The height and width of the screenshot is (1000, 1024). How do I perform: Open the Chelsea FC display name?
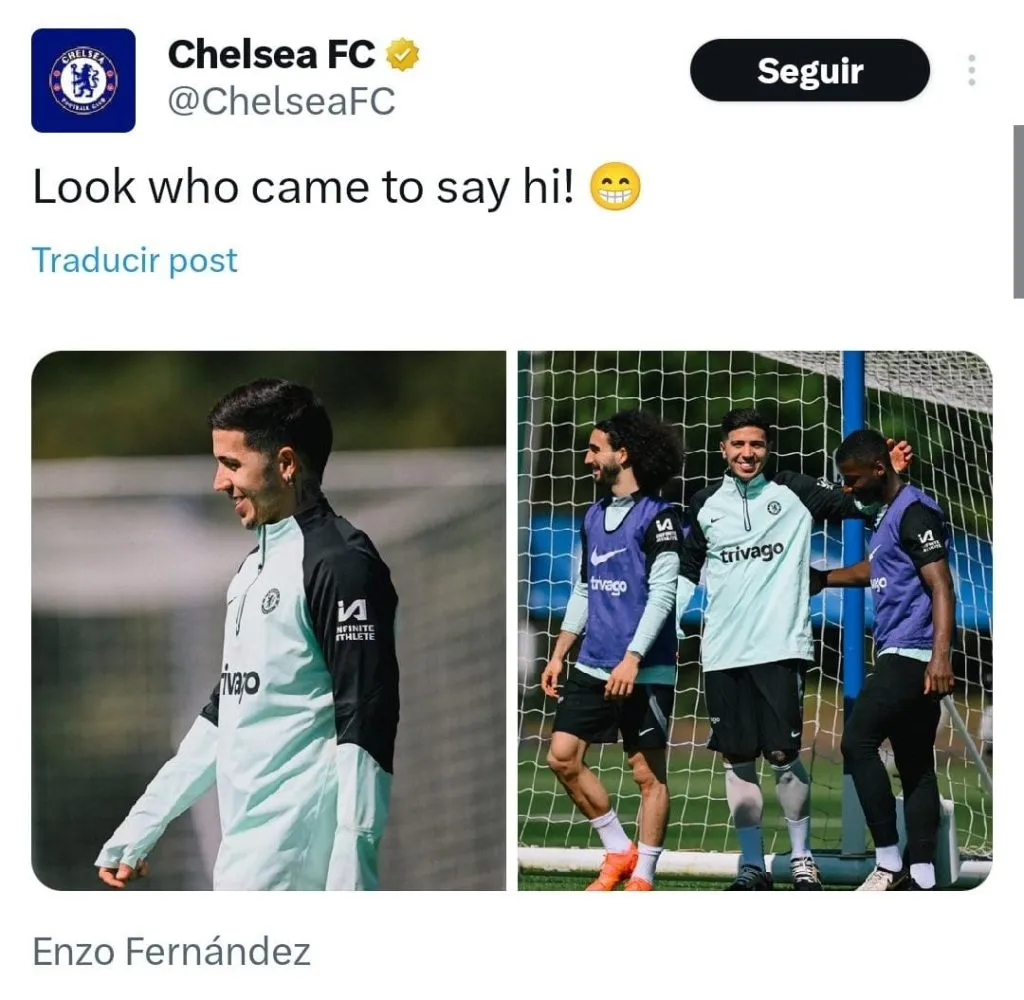point(272,54)
